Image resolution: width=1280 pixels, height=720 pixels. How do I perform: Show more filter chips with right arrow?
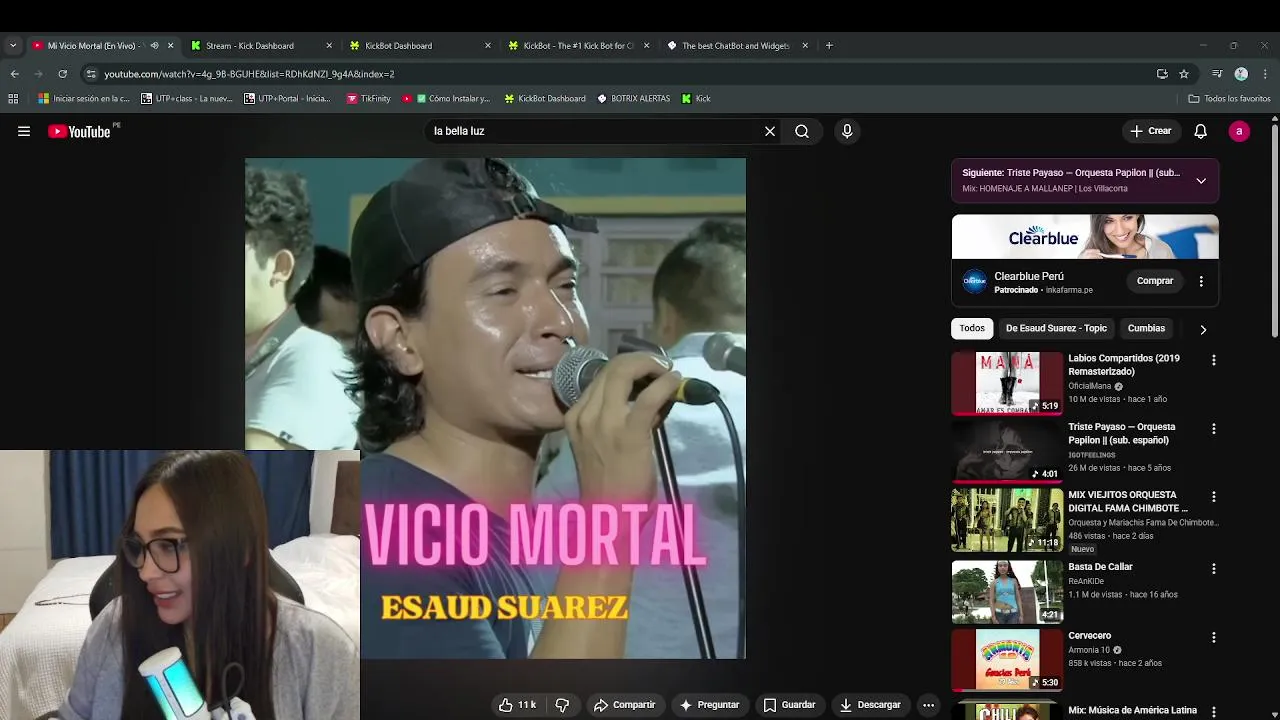(x=1203, y=329)
